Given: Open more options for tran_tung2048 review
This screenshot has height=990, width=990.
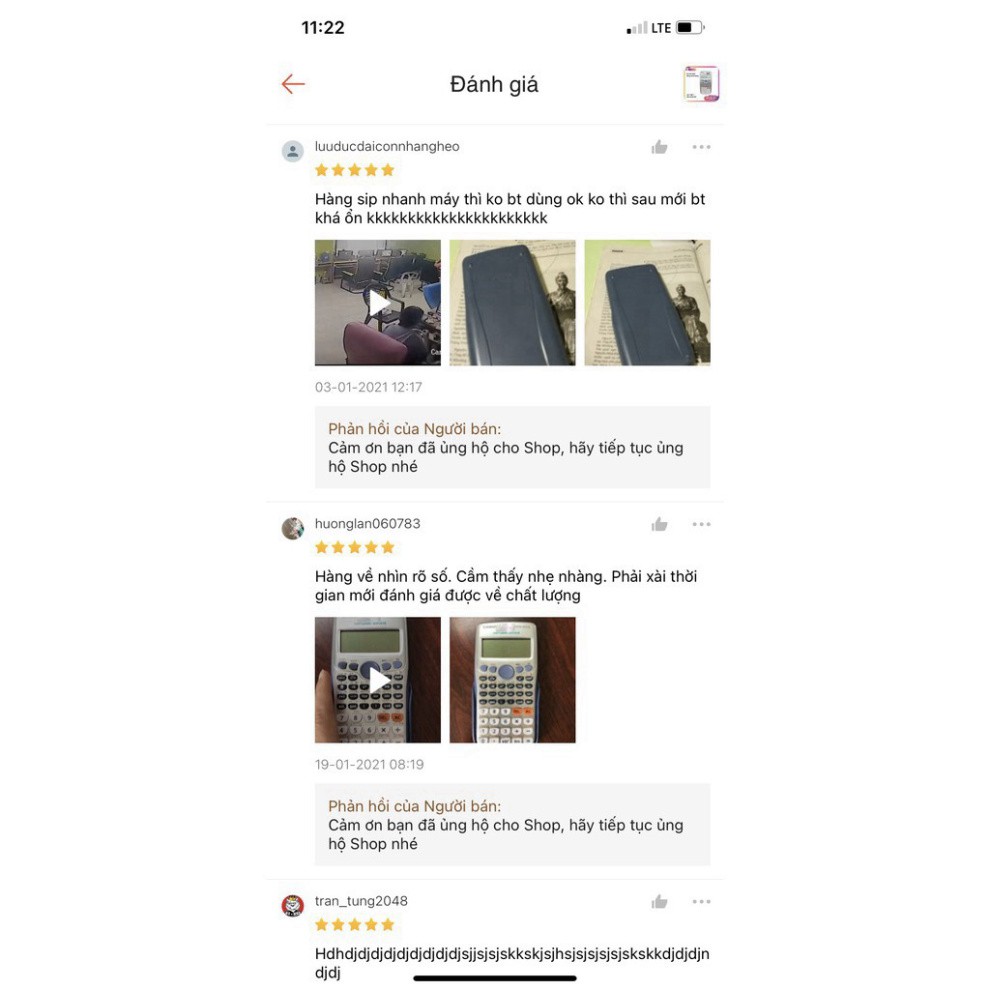Looking at the screenshot, I should 701,902.
